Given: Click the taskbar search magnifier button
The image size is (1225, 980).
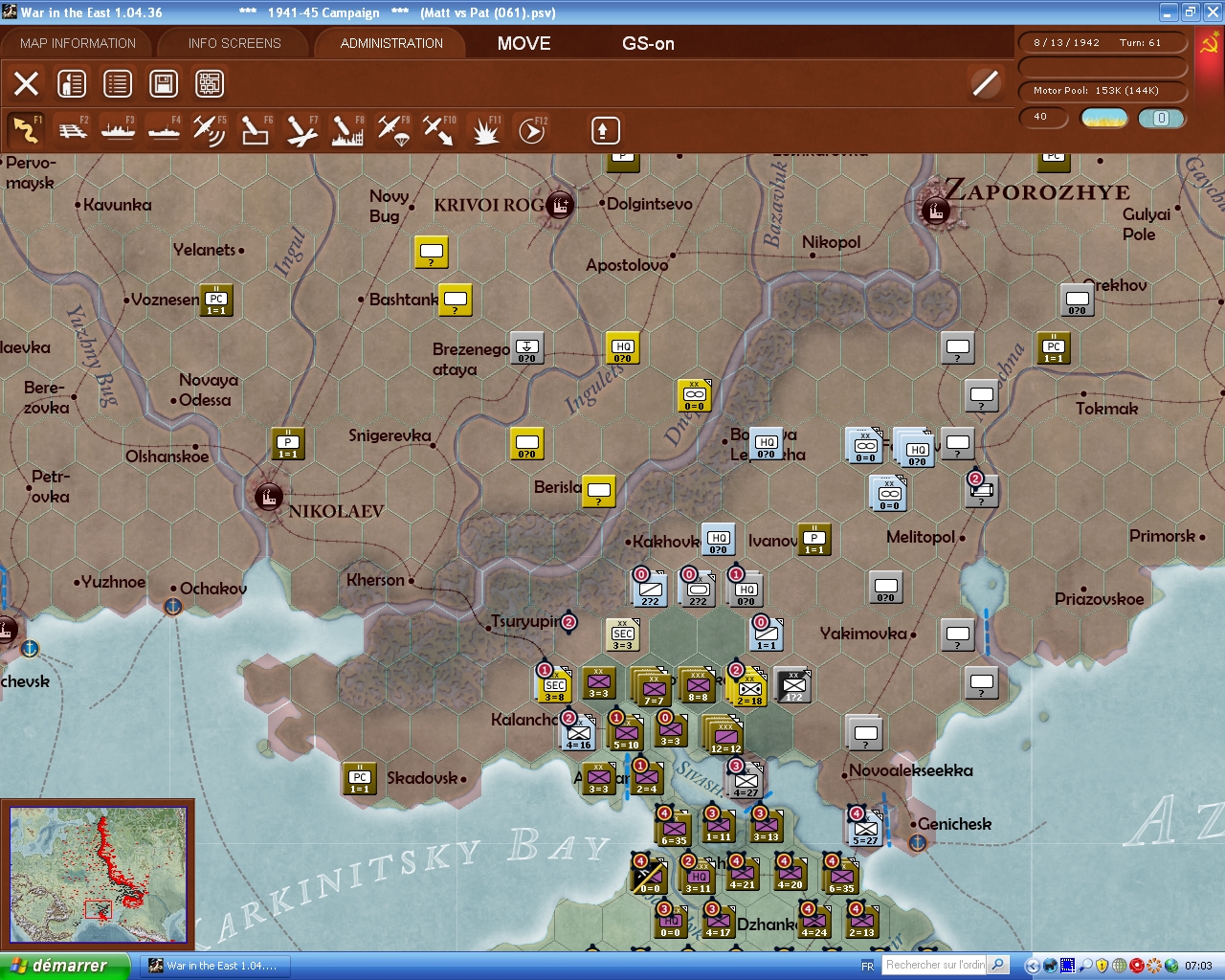Looking at the screenshot, I should tap(997, 965).
